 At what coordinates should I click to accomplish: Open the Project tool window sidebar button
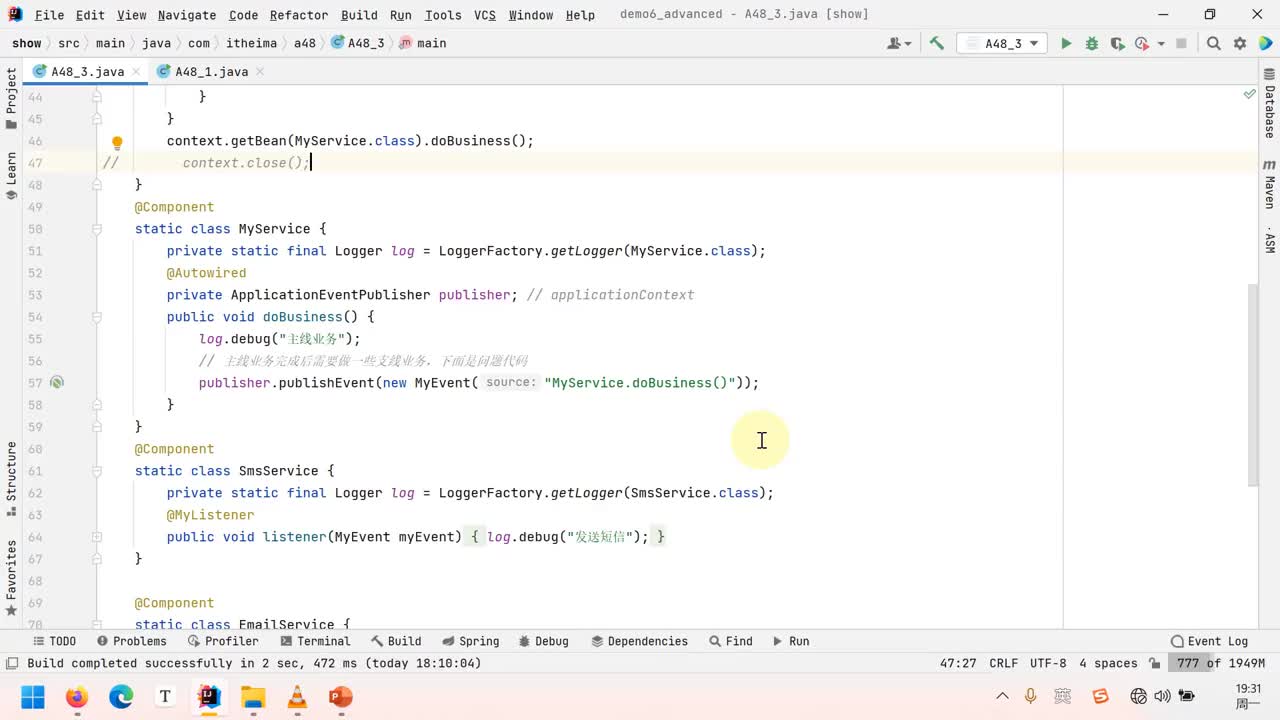[x=11, y=99]
